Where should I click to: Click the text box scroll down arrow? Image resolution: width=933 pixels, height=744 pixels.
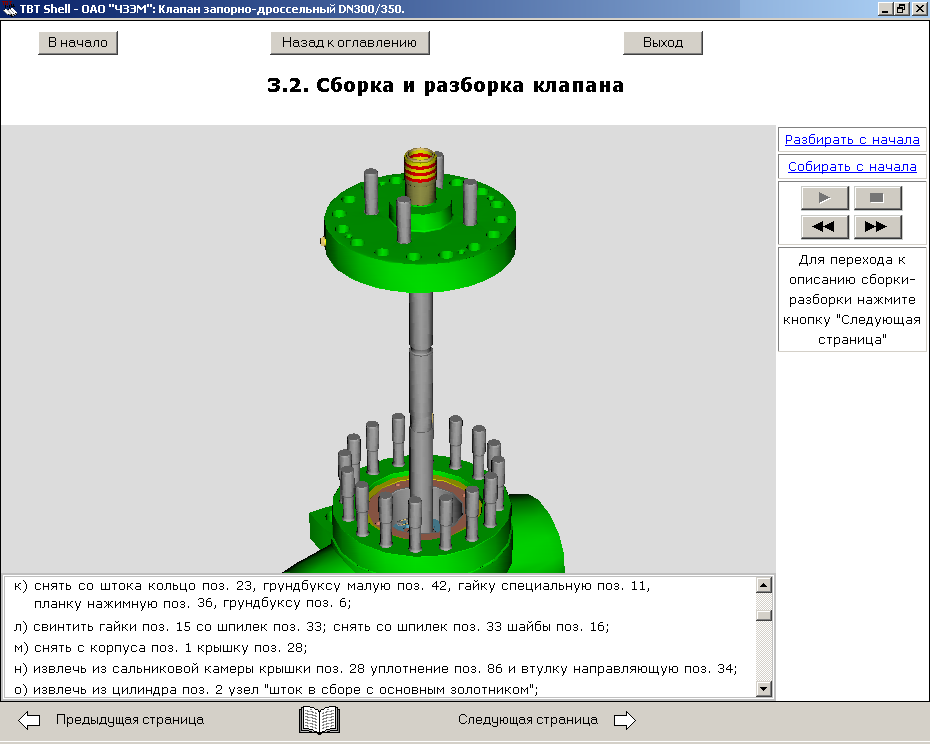[763, 689]
